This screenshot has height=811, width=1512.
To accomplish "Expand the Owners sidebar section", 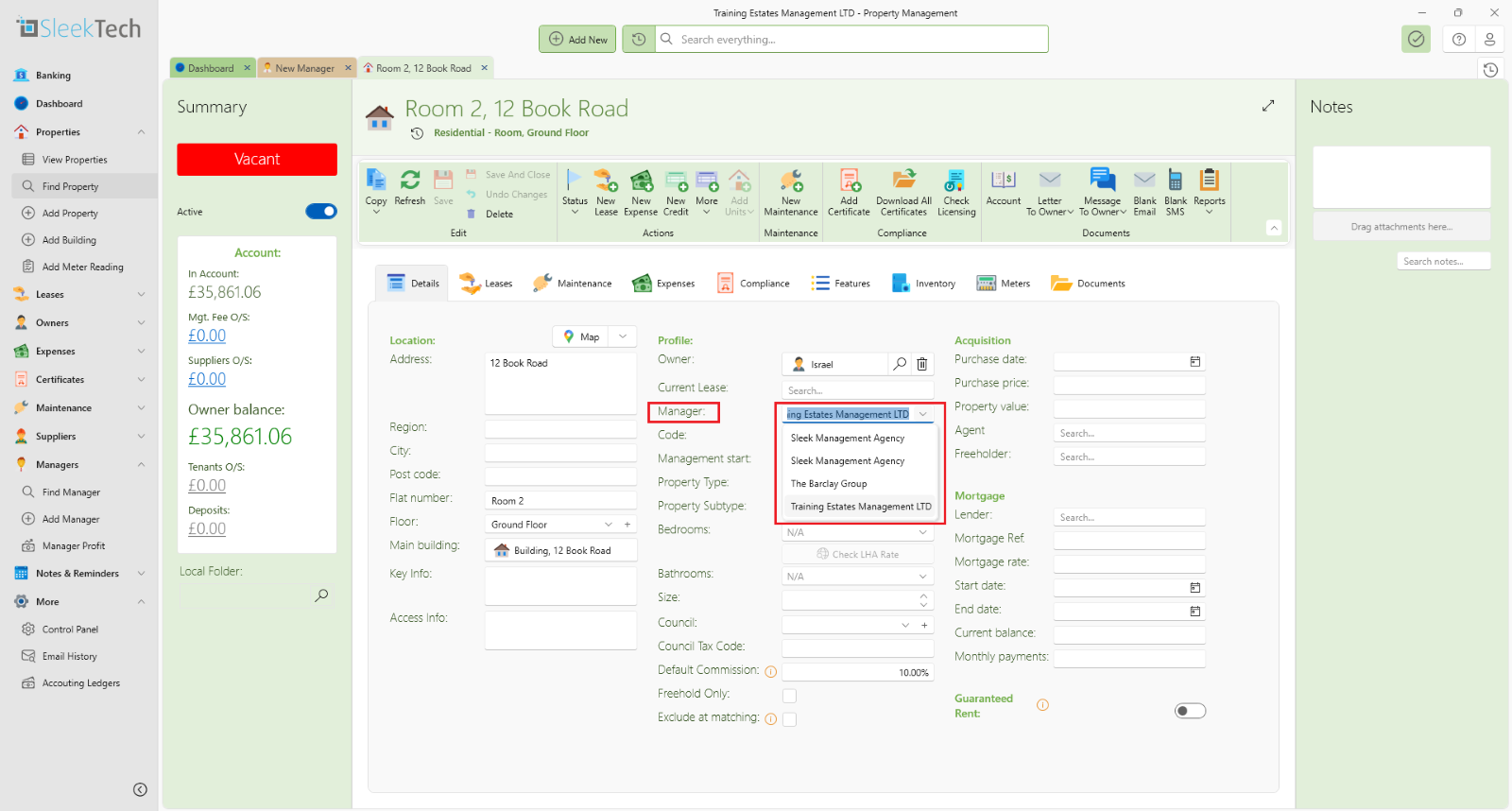I will coord(141,323).
